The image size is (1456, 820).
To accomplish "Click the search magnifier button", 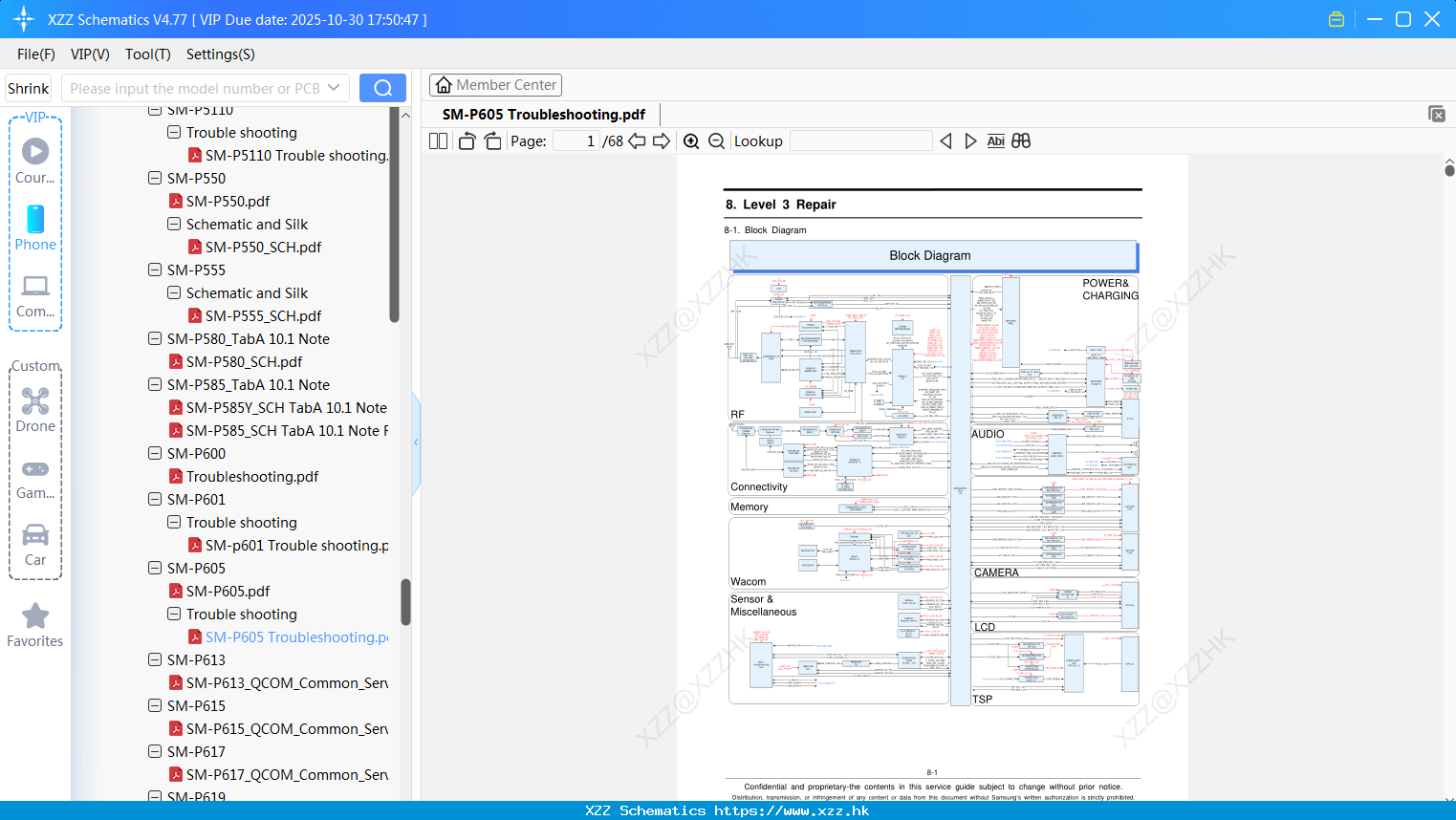I will click(382, 88).
